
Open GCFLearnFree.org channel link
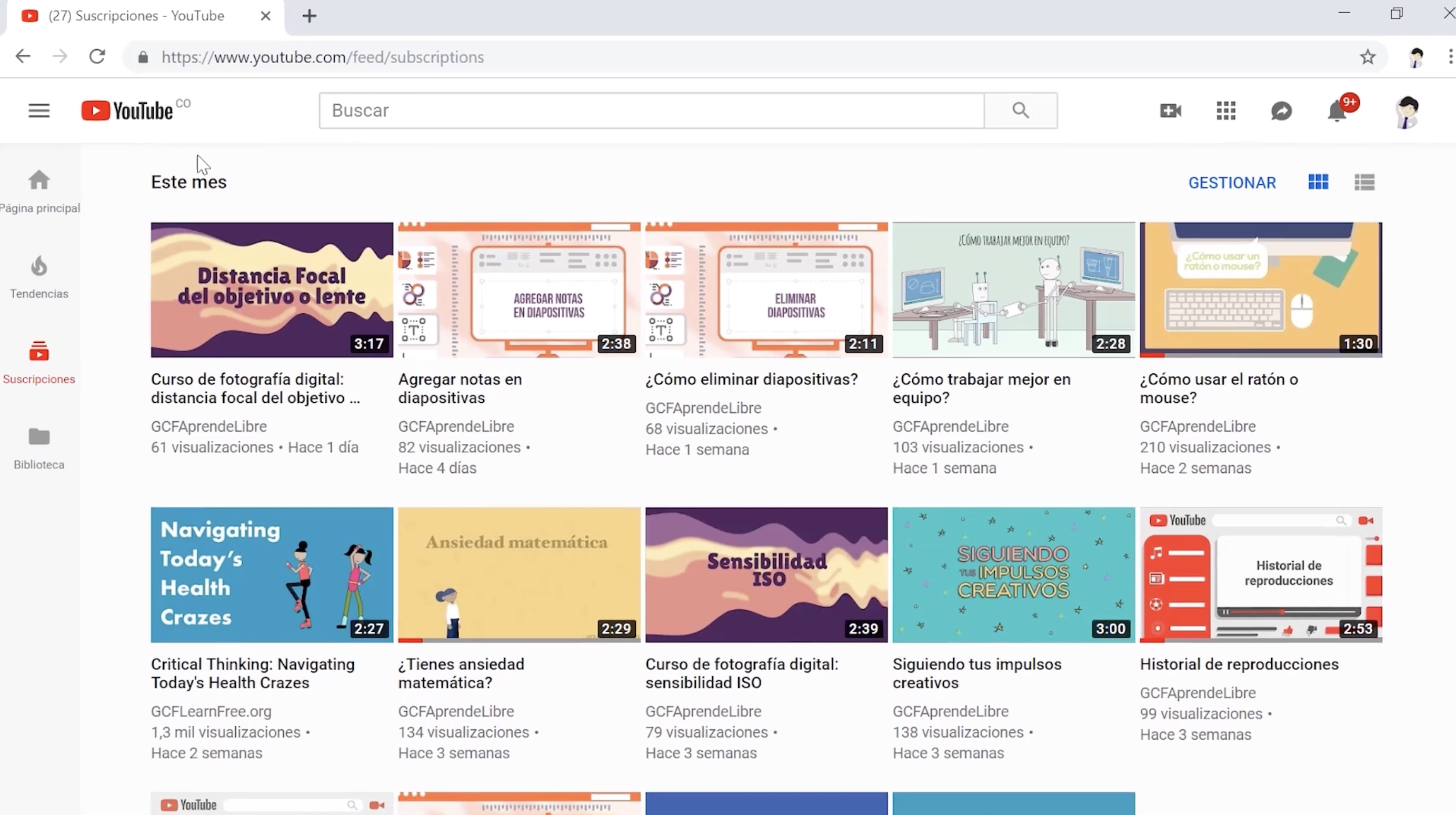point(212,712)
